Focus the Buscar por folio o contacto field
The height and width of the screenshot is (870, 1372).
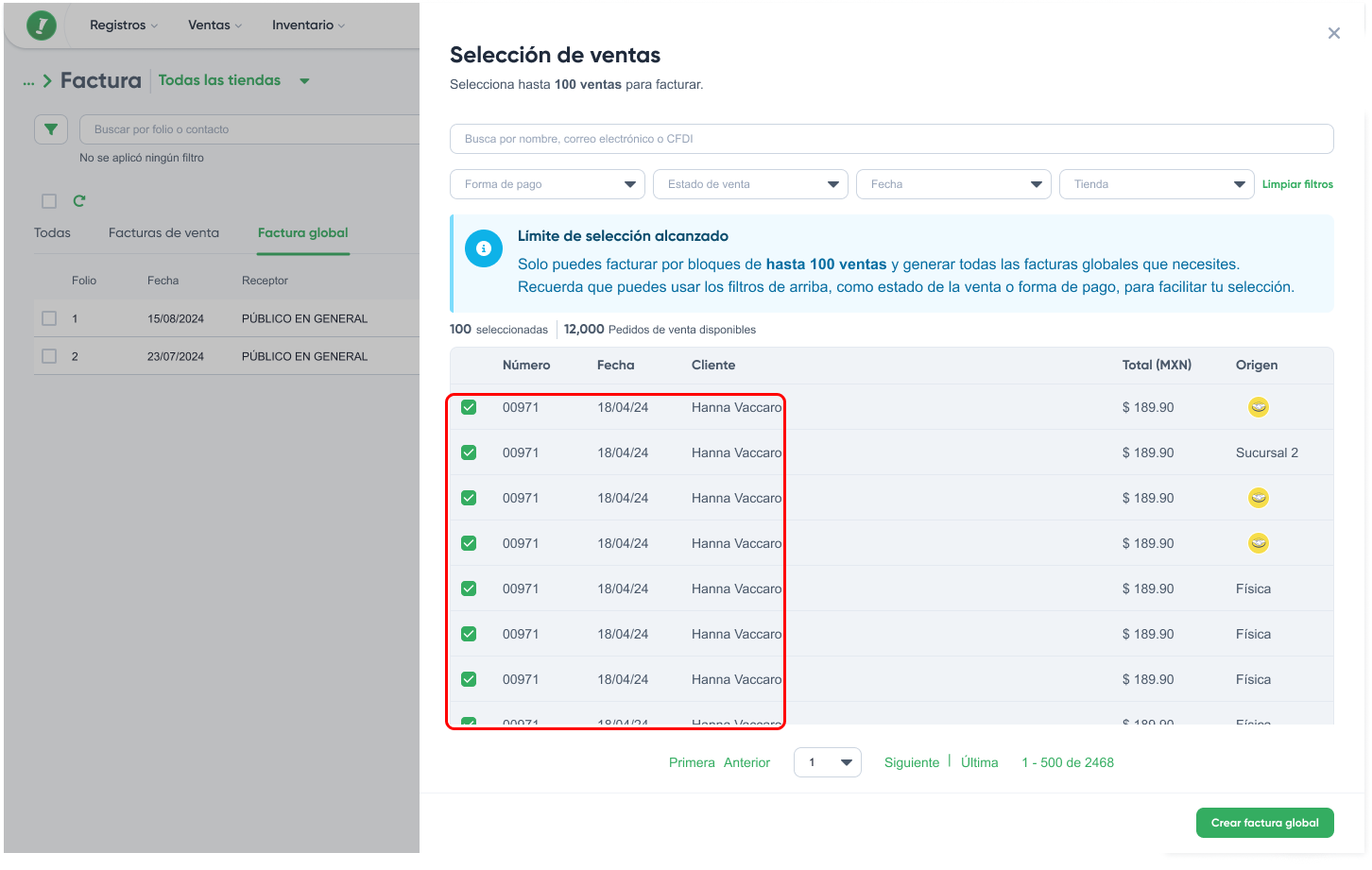click(249, 129)
